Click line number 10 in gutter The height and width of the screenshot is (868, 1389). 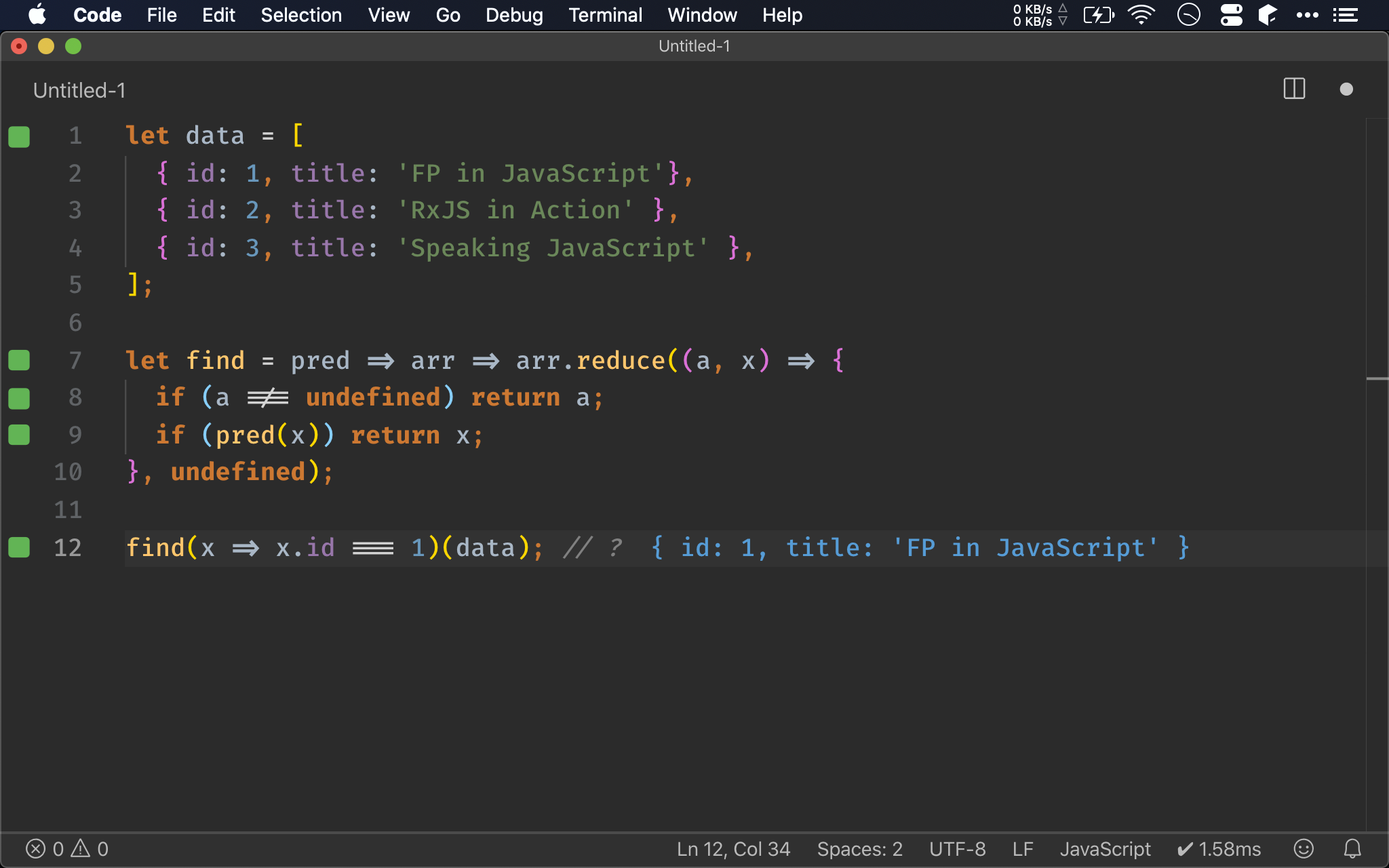[x=68, y=472]
